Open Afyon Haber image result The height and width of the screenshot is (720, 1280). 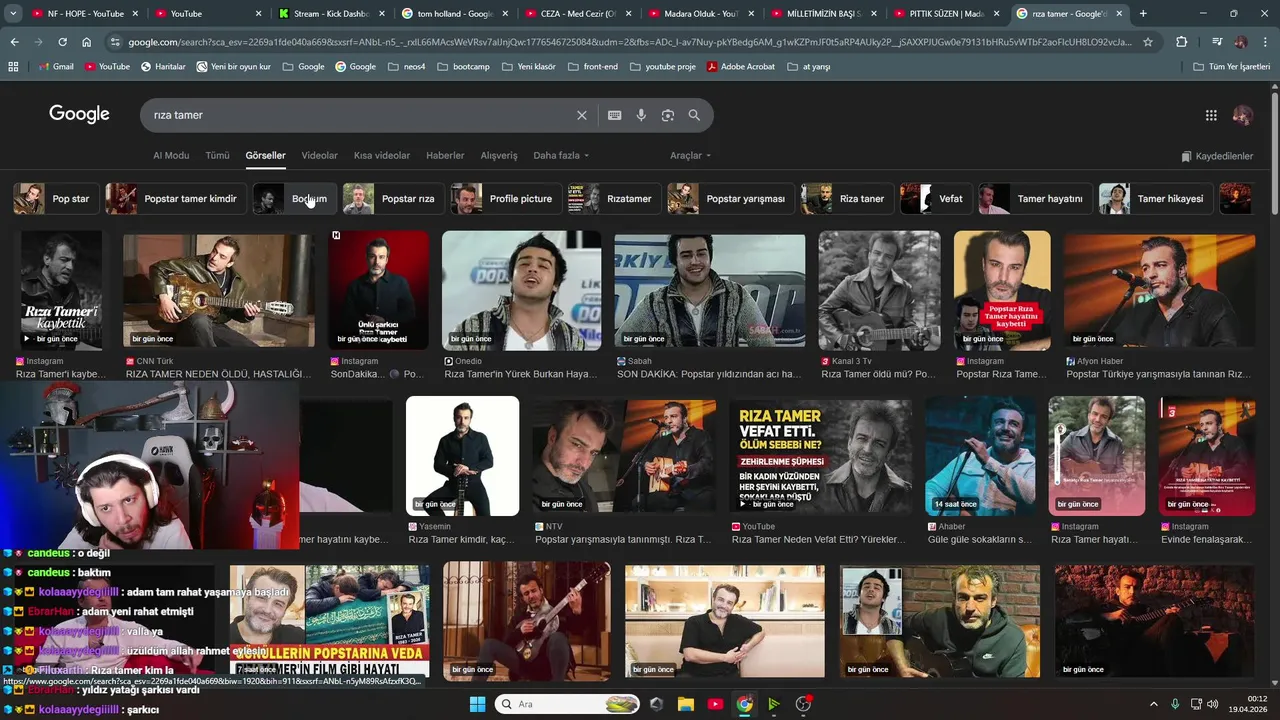1159,290
